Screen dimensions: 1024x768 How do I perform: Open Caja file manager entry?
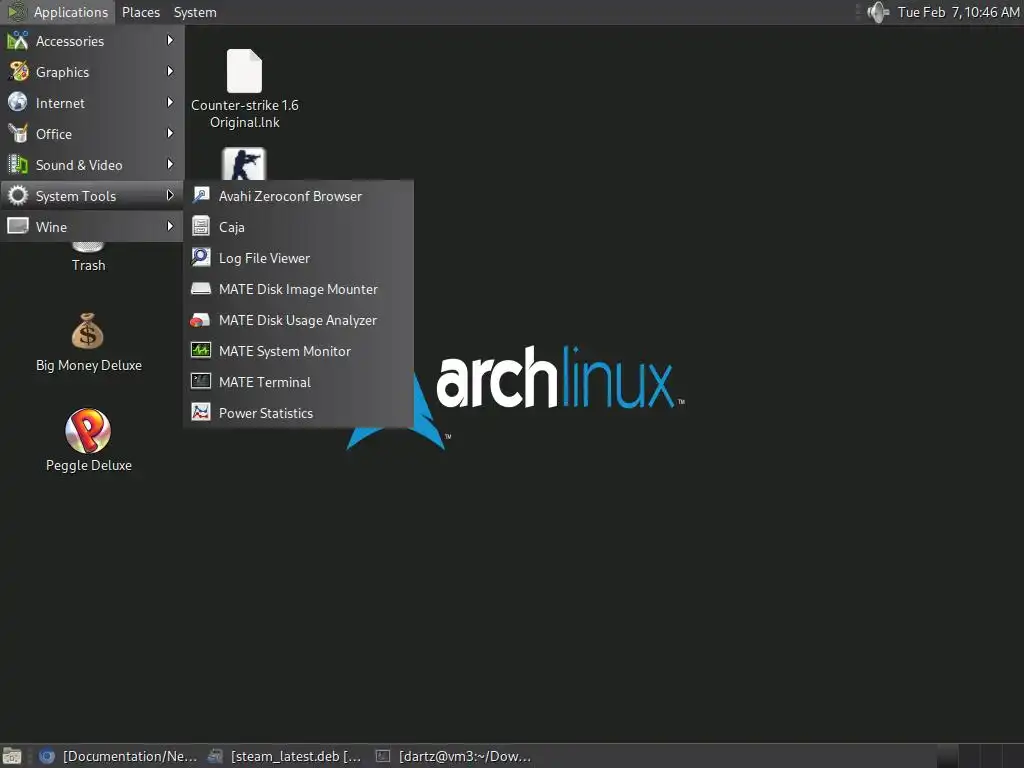(x=299, y=227)
